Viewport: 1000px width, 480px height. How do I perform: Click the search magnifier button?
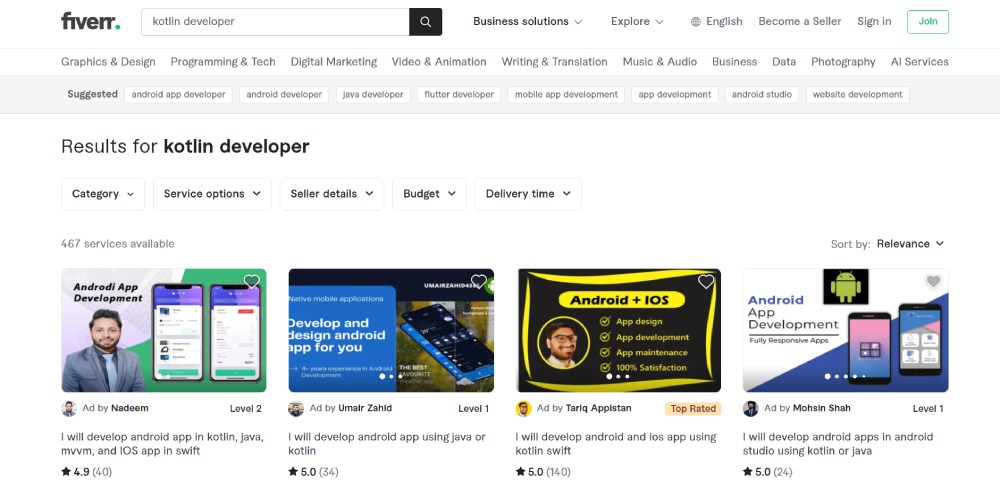[425, 22]
